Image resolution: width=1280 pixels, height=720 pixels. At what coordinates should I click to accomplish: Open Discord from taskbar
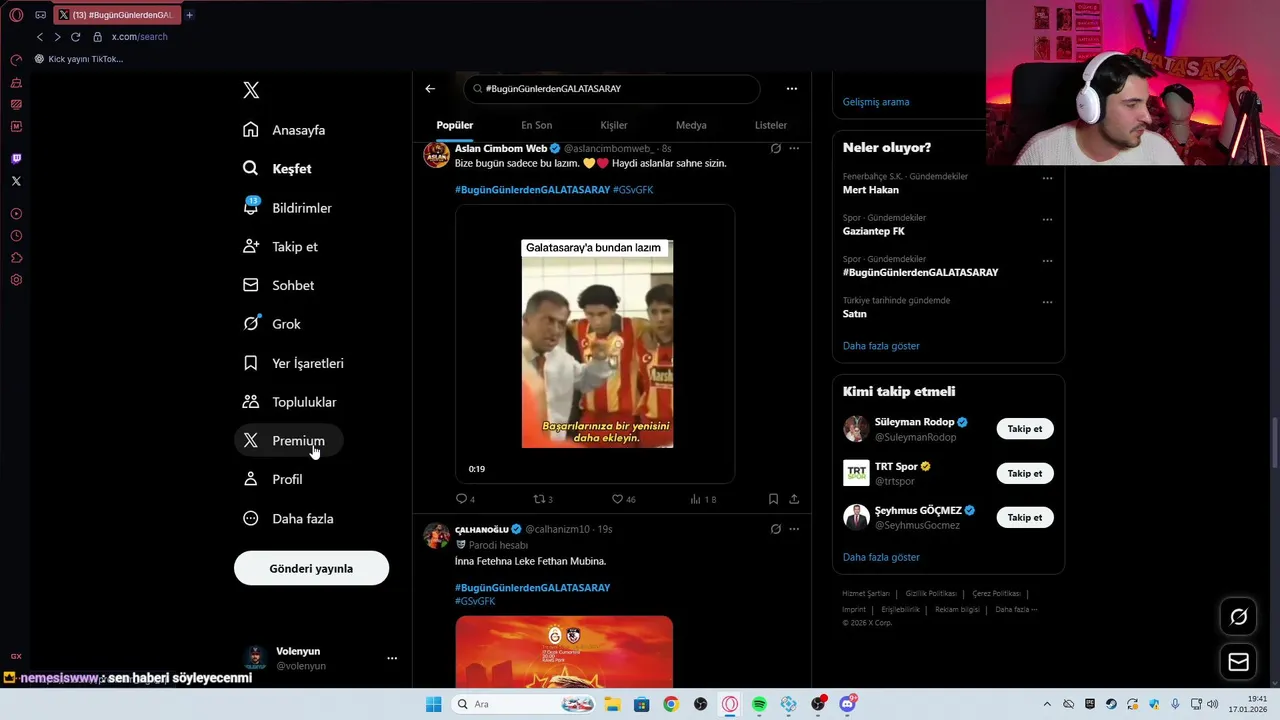(x=848, y=704)
